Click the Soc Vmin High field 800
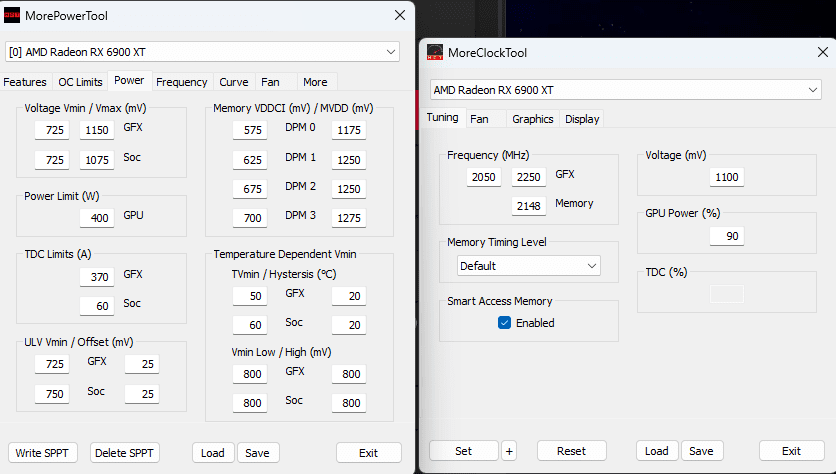Screen dimensions: 836x474 (x=349, y=403)
